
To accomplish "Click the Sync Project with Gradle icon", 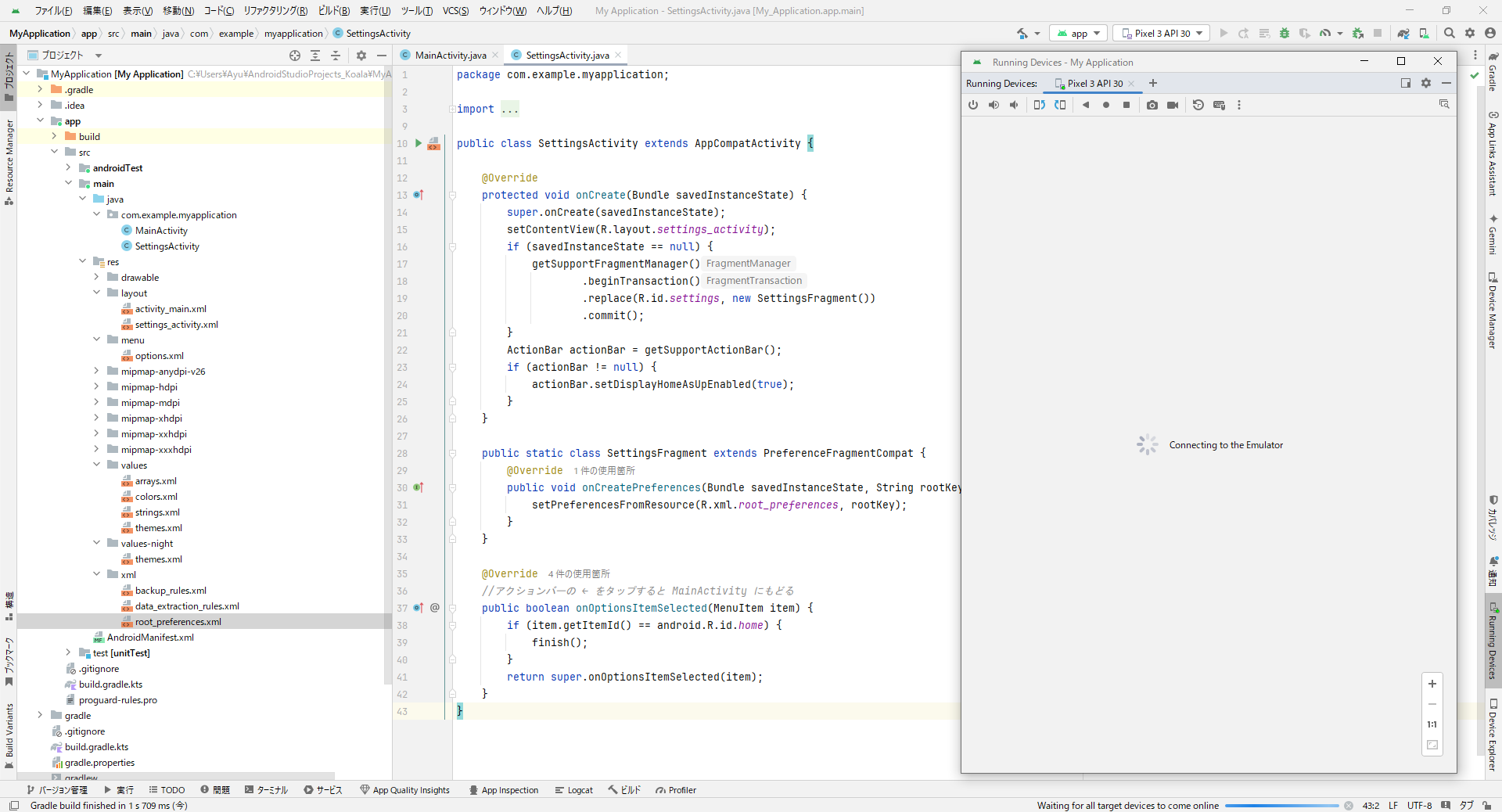I will [1403, 33].
